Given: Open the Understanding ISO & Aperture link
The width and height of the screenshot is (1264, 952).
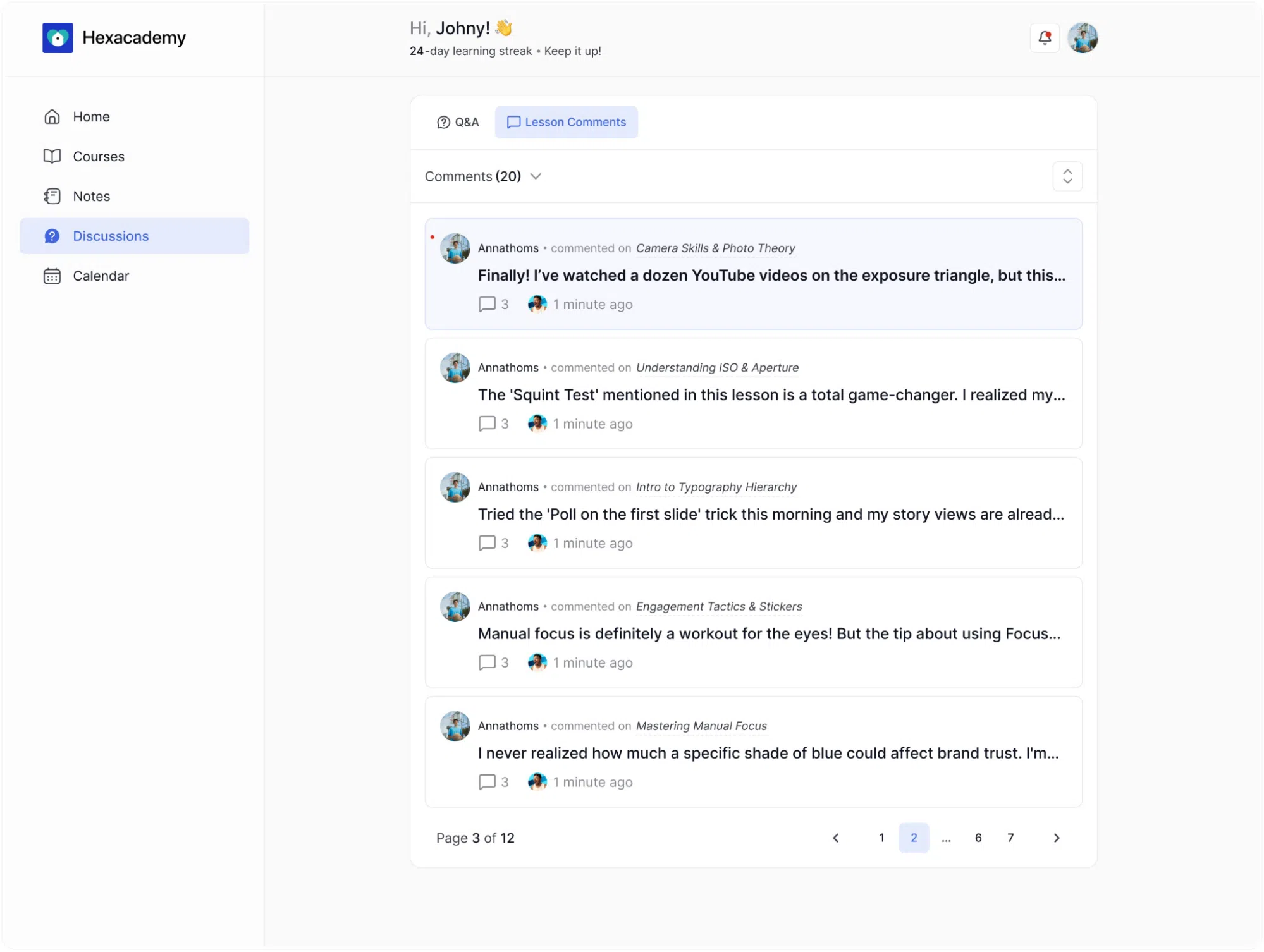Looking at the screenshot, I should [x=717, y=368].
